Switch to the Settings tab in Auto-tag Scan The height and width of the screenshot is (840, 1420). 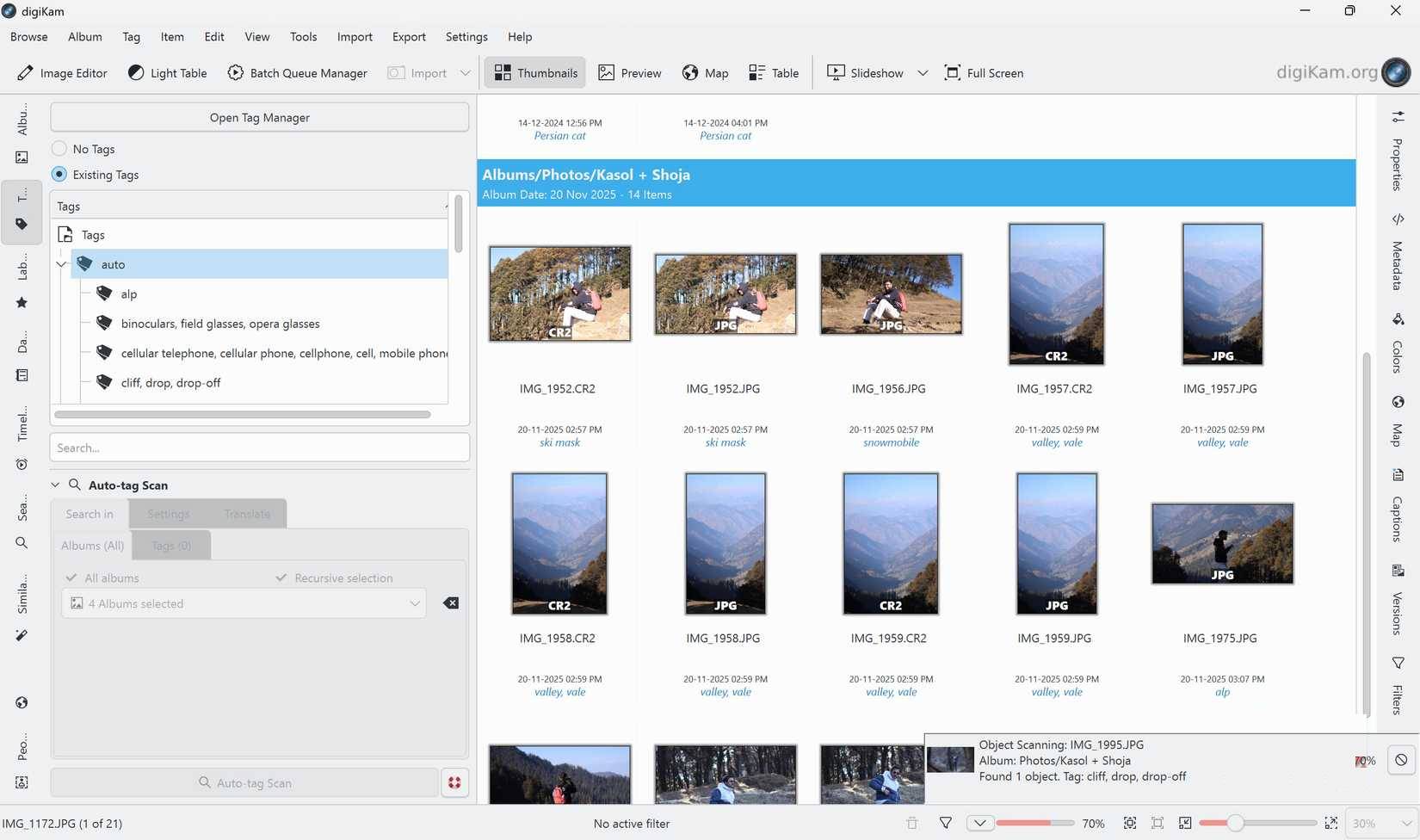168,514
